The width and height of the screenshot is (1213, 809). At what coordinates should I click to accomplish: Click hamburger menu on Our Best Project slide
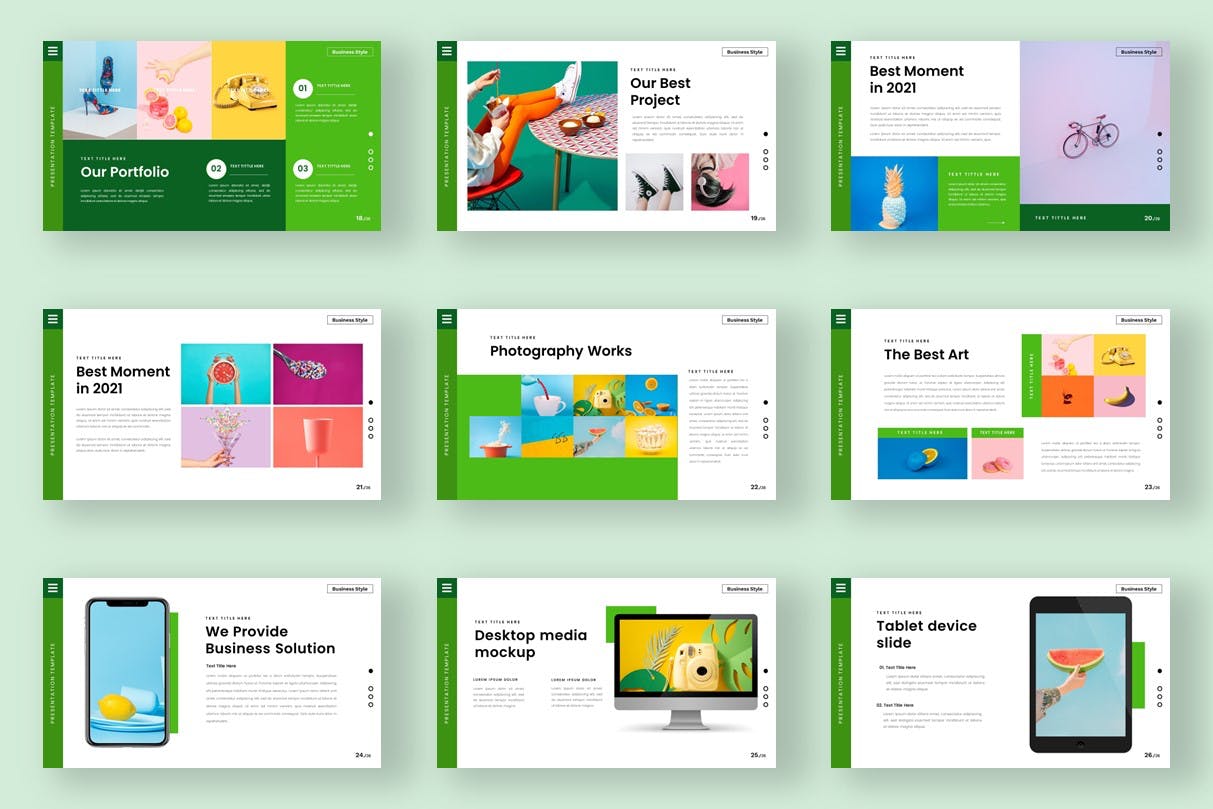point(447,51)
